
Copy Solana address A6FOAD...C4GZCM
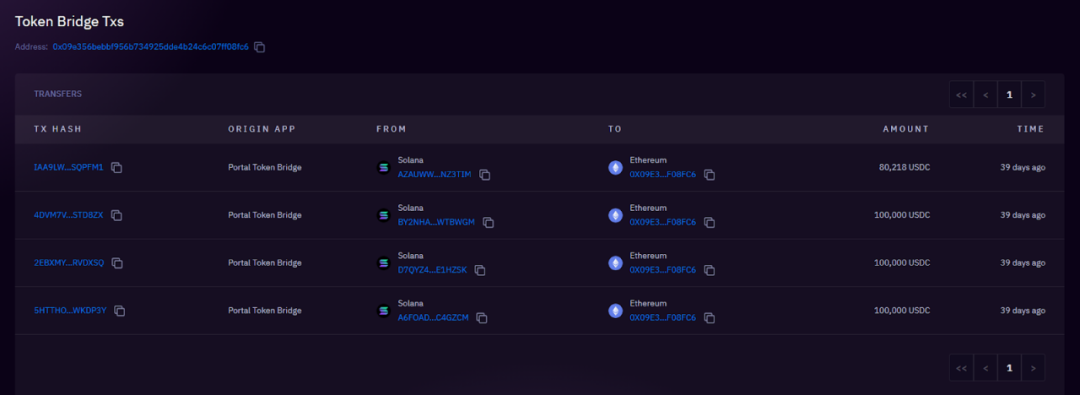pyautogui.click(x=481, y=318)
